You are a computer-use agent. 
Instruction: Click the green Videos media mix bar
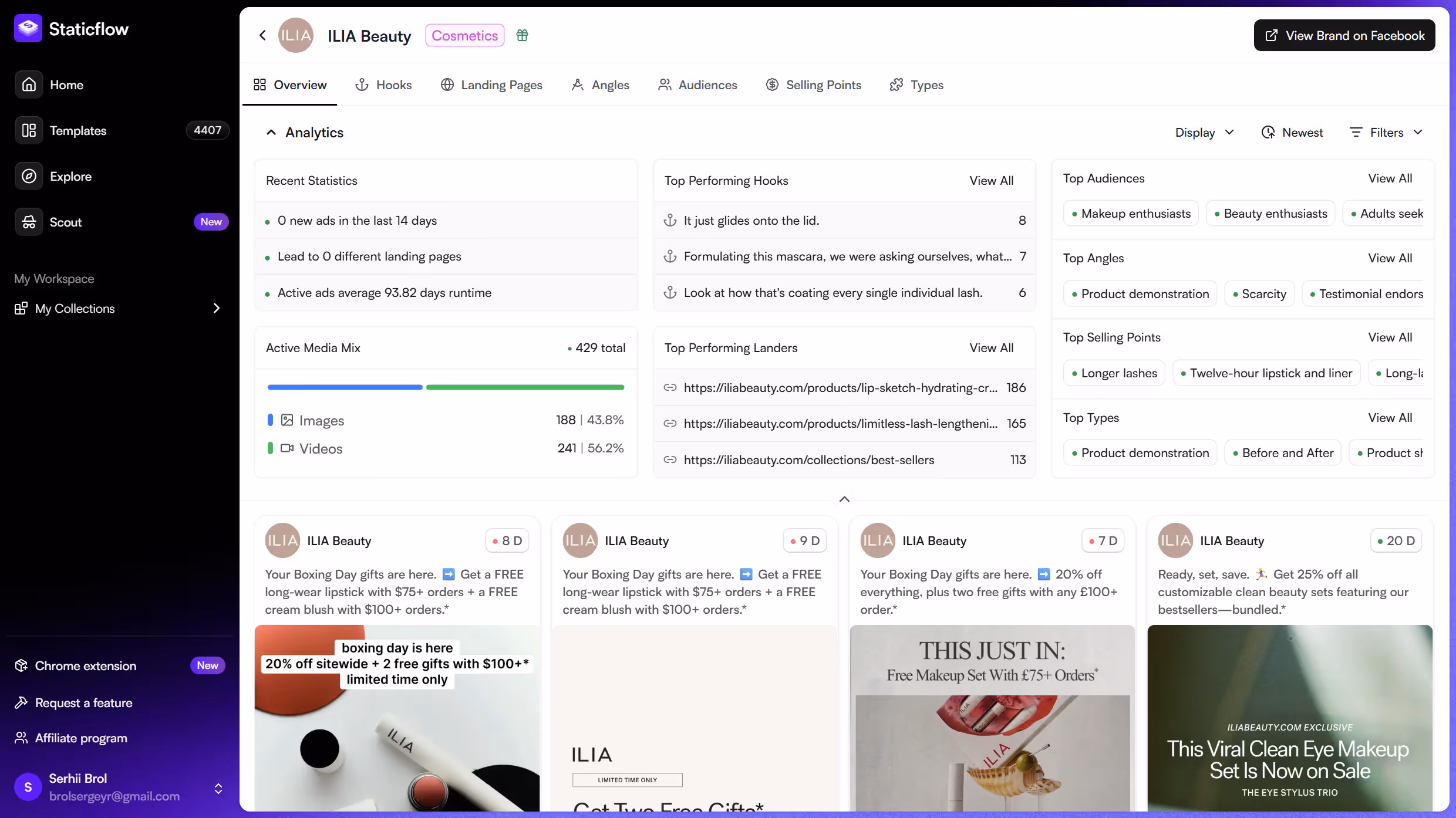(525, 387)
